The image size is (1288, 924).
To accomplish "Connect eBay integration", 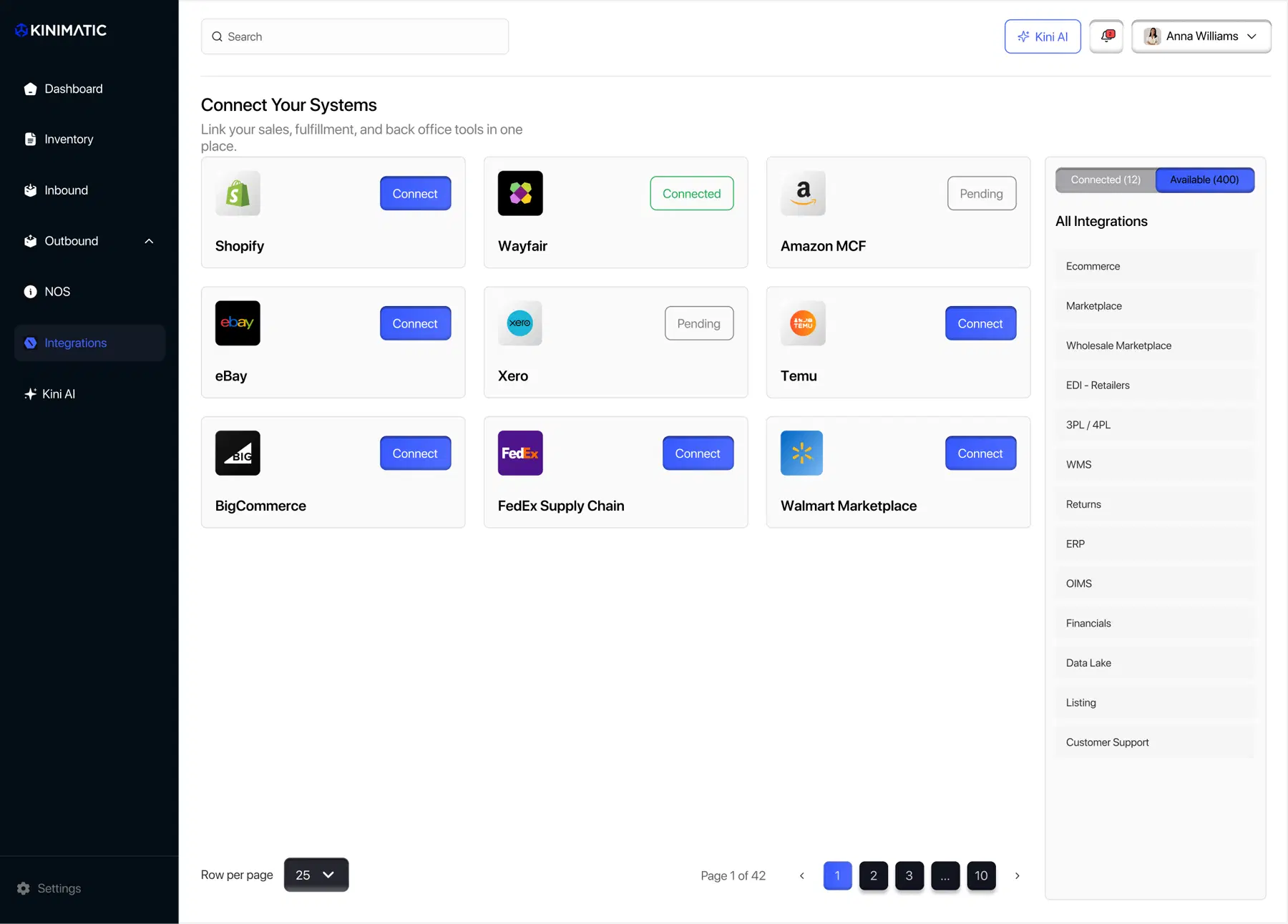I will tap(415, 323).
